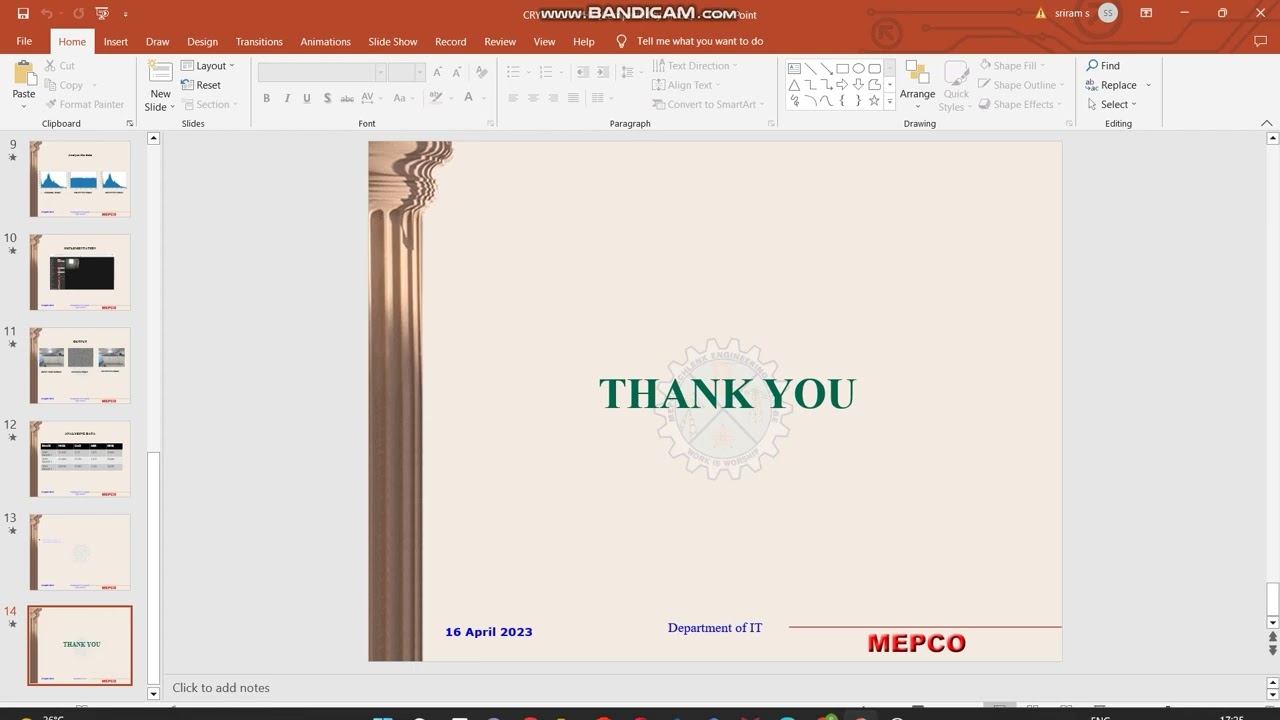Image resolution: width=1280 pixels, height=720 pixels.
Task: Click the Replace button
Action: [1118, 85]
